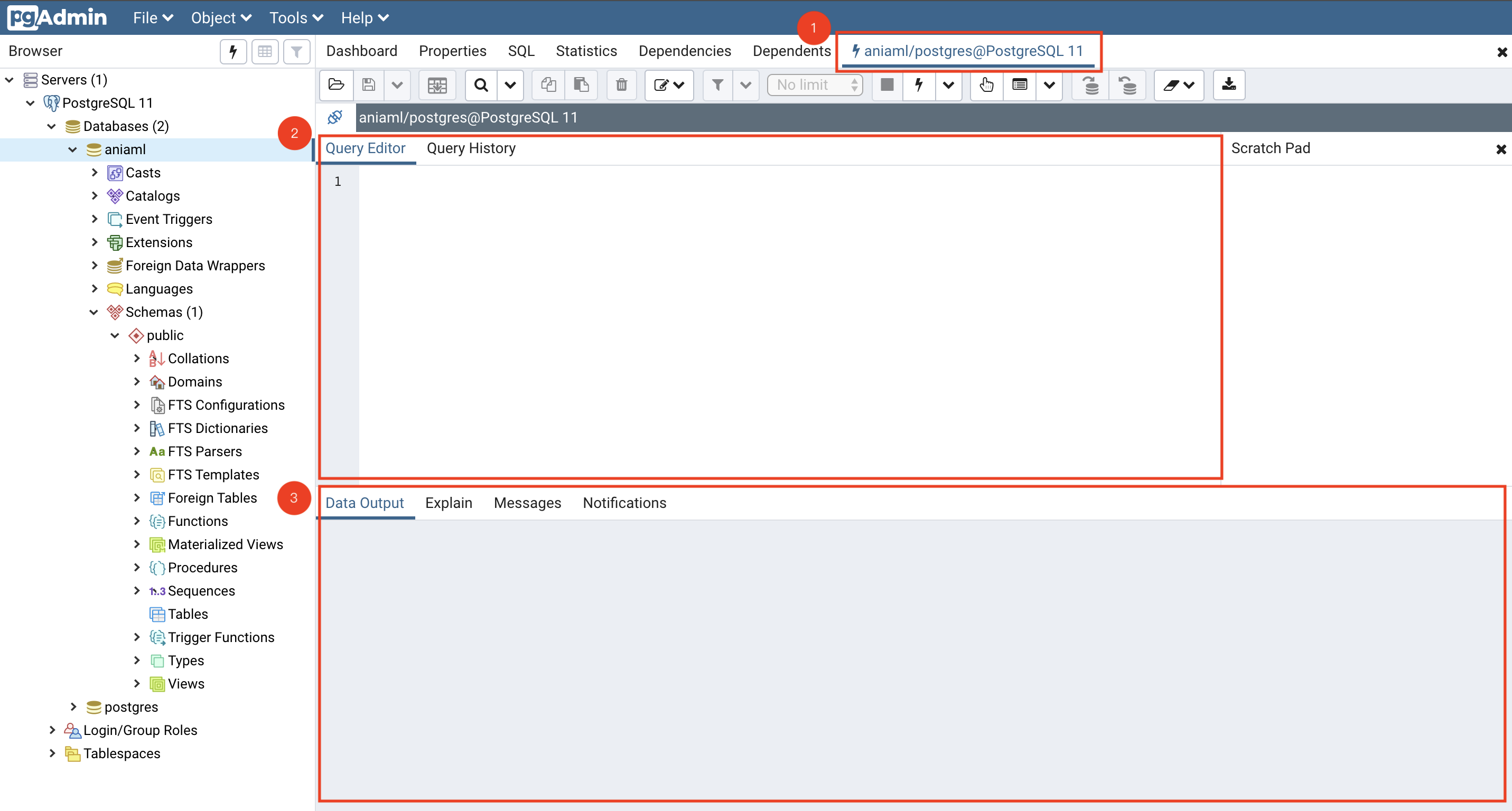Open the Find options dropdown arrow

pos(510,85)
